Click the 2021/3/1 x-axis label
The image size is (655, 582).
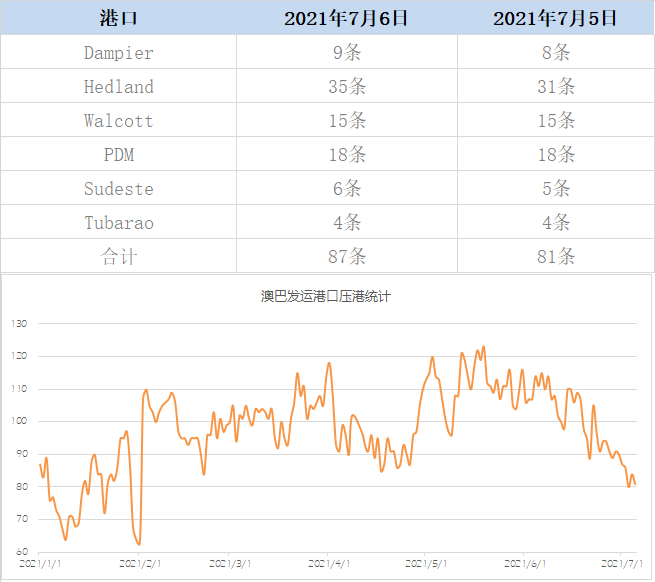(230, 564)
